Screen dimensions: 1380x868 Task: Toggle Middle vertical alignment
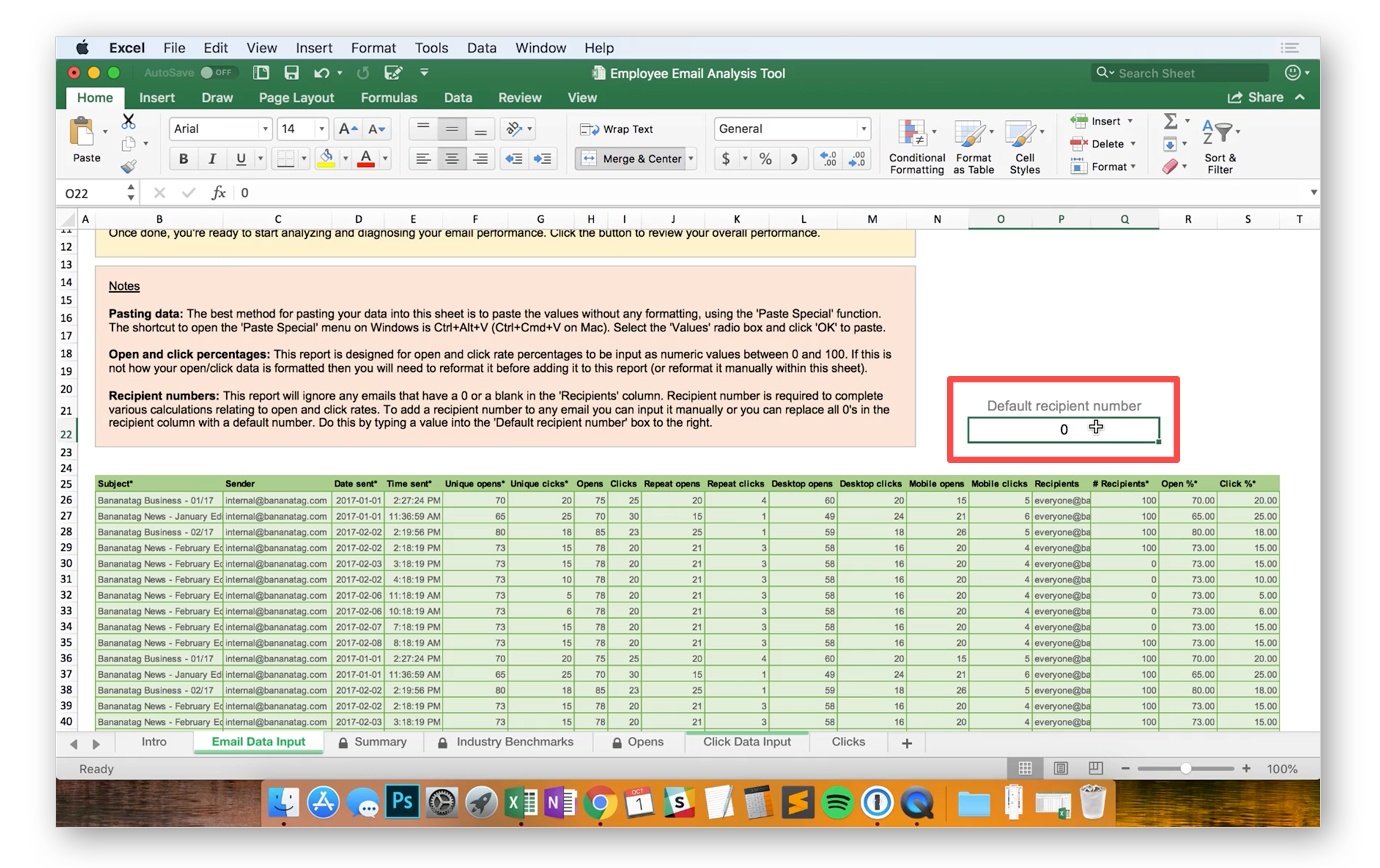click(x=452, y=129)
